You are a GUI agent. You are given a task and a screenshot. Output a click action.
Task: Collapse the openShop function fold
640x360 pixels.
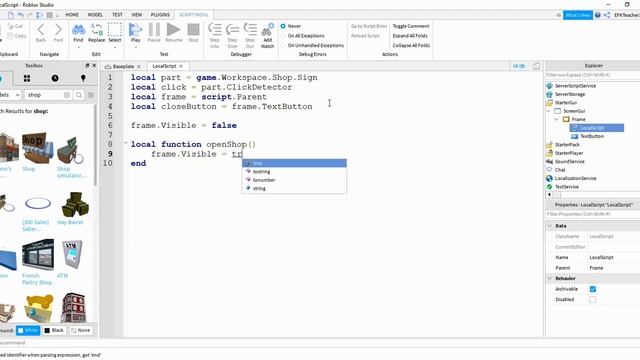[x=126, y=143]
